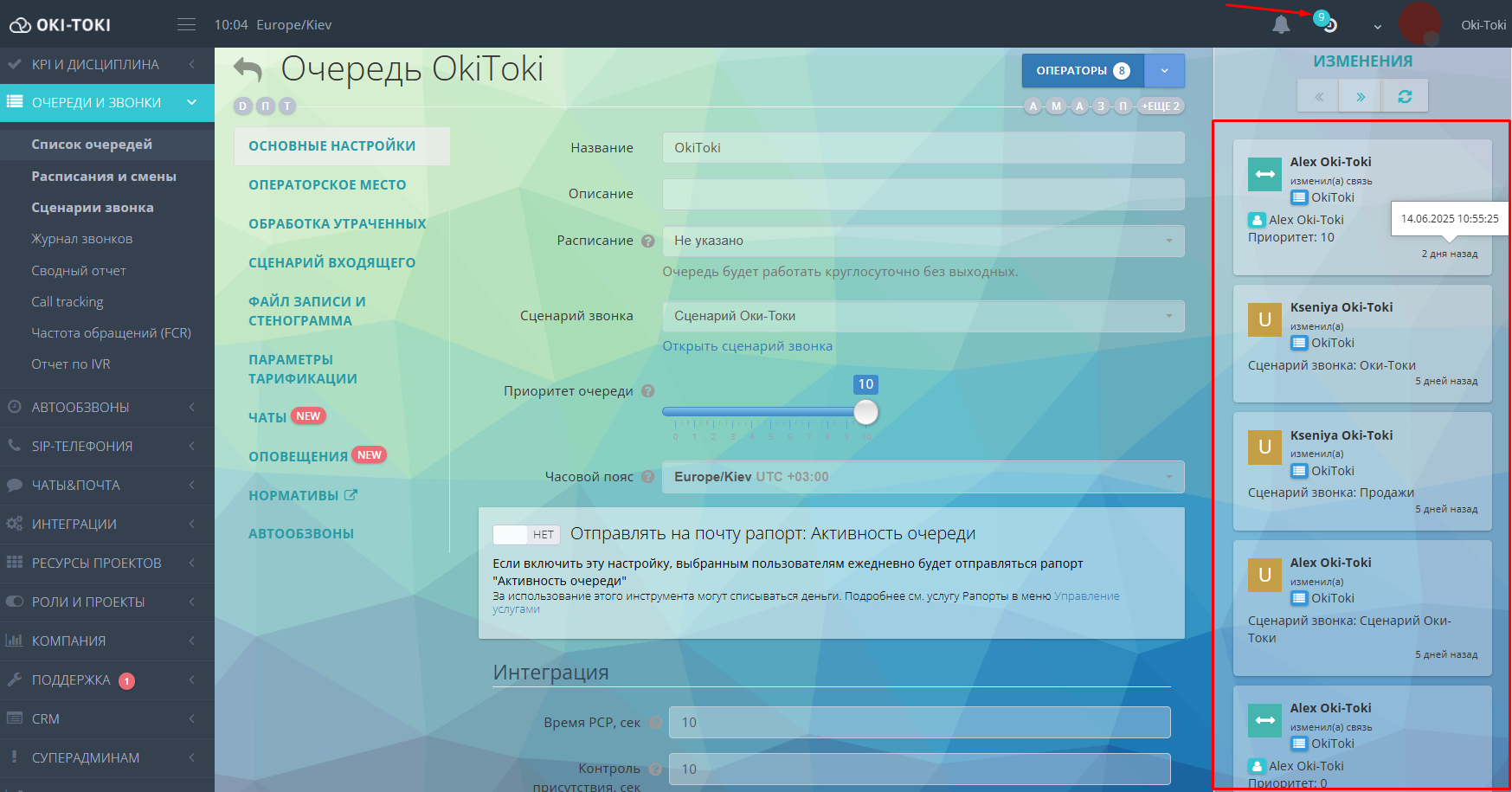Expand the Ресурсы проектов section
This screenshot has height=792, width=1512.
click(x=107, y=563)
